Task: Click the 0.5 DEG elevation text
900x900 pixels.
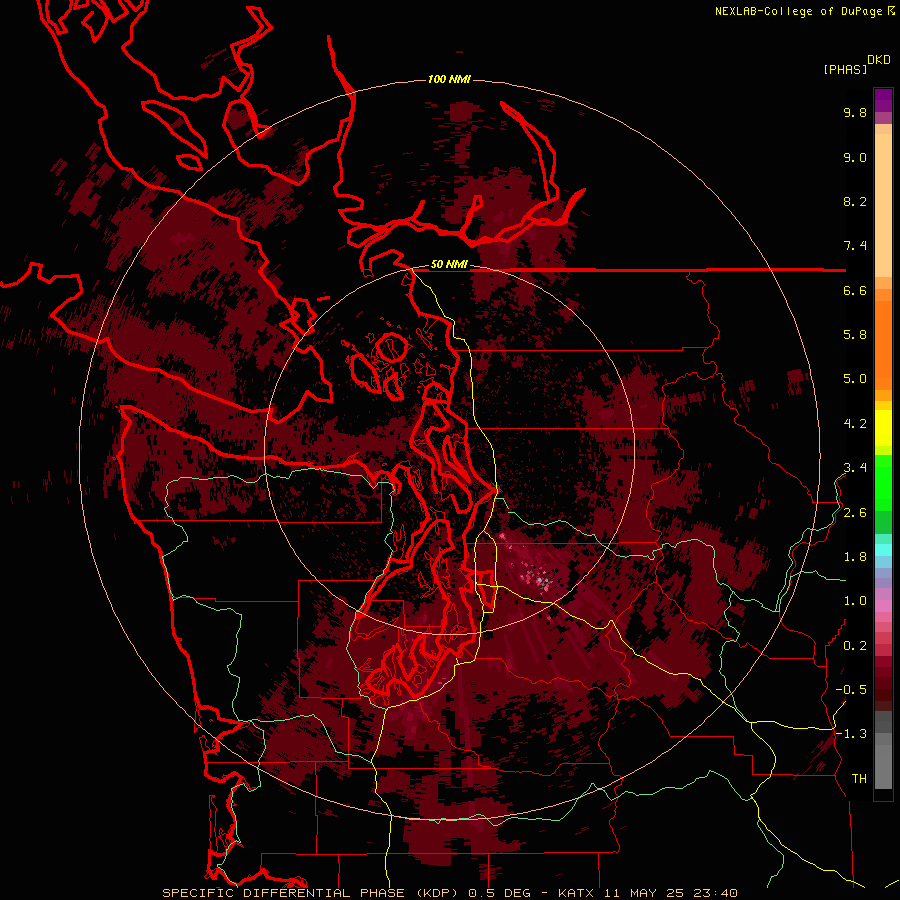Action: 499,893
